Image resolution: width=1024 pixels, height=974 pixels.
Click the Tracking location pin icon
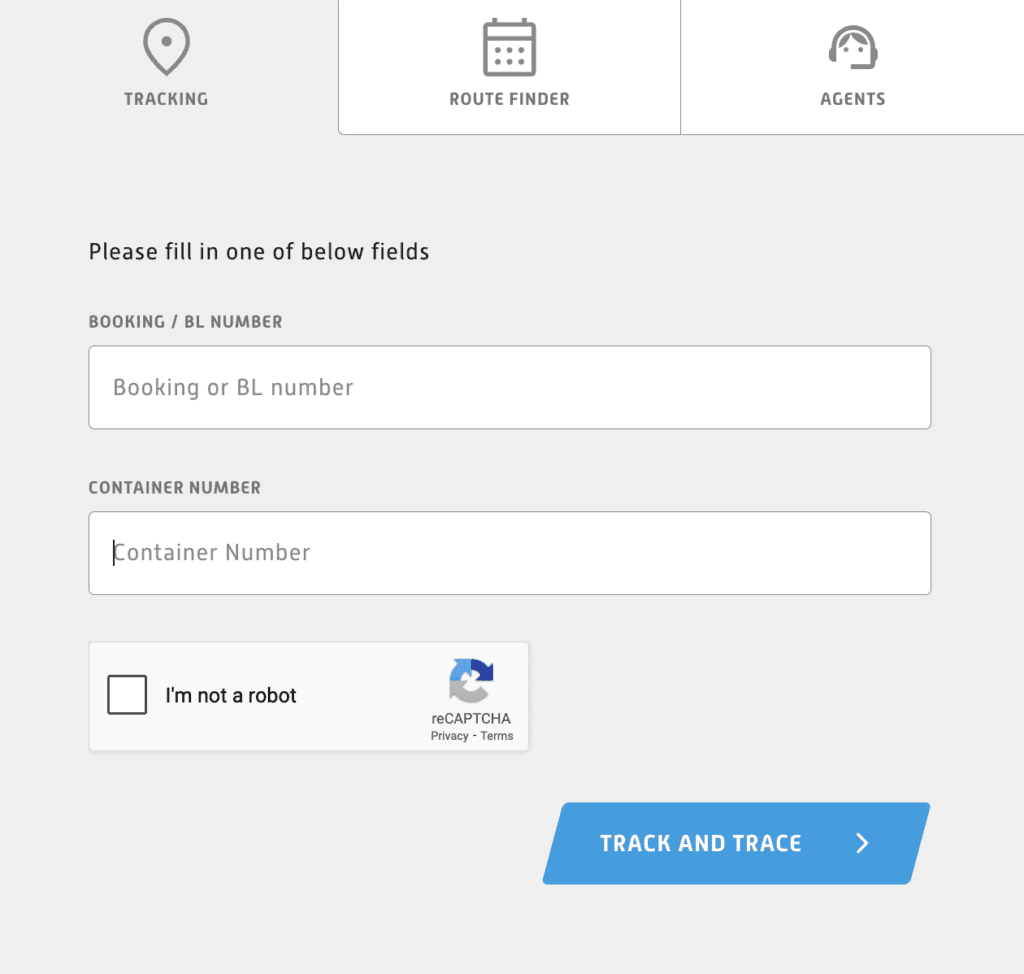[165, 45]
